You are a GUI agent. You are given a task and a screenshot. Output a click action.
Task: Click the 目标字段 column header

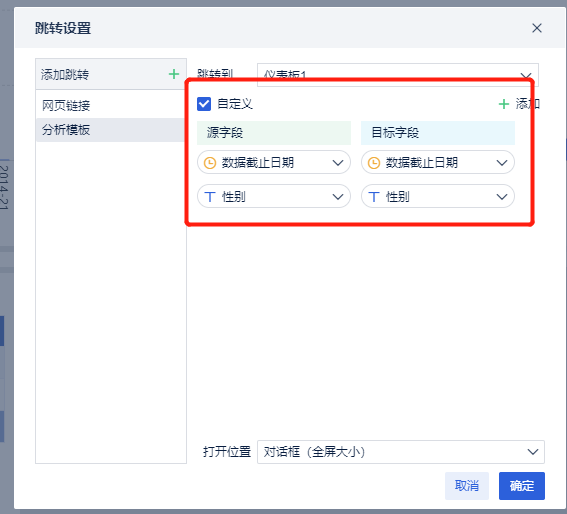pos(438,133)
